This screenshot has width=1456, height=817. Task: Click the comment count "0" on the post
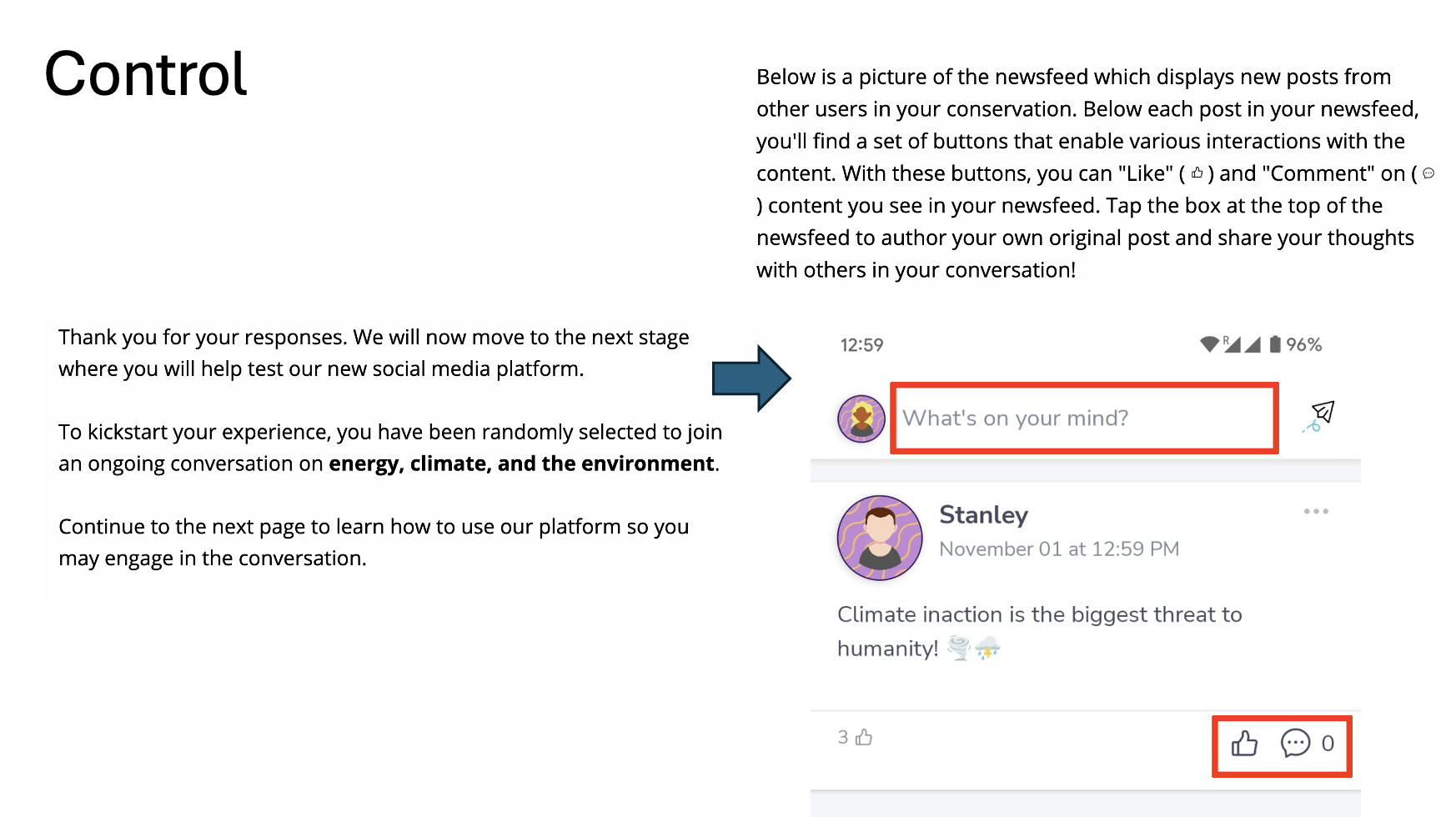point(1328,743)
